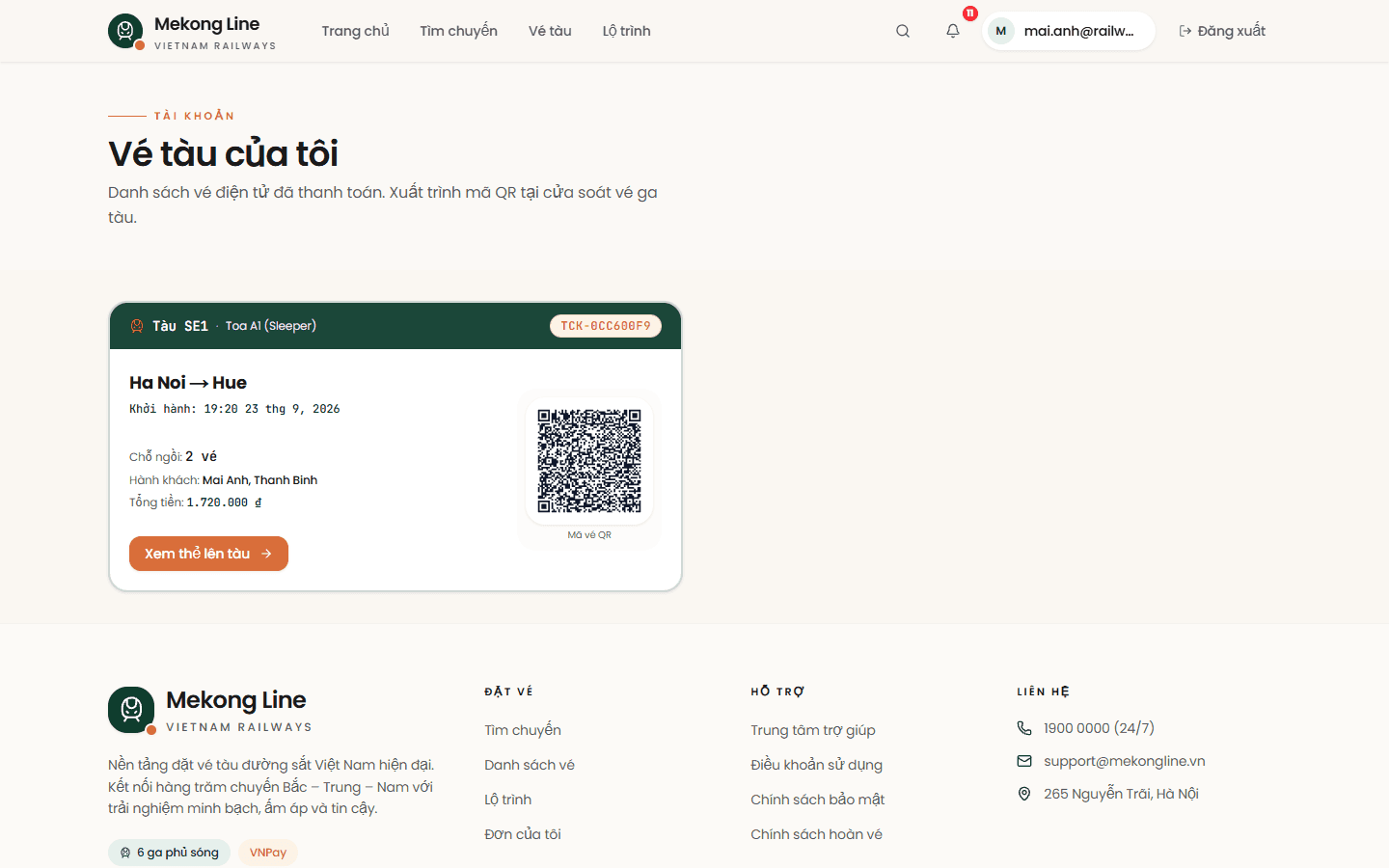Click the Mã vé QR caption
Viewport: 1389px width, 868px height.
pyautogui.click(x=589, y=535)
